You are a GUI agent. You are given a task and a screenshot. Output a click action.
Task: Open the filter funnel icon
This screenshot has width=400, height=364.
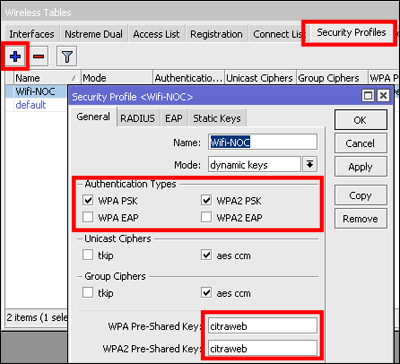67,56
